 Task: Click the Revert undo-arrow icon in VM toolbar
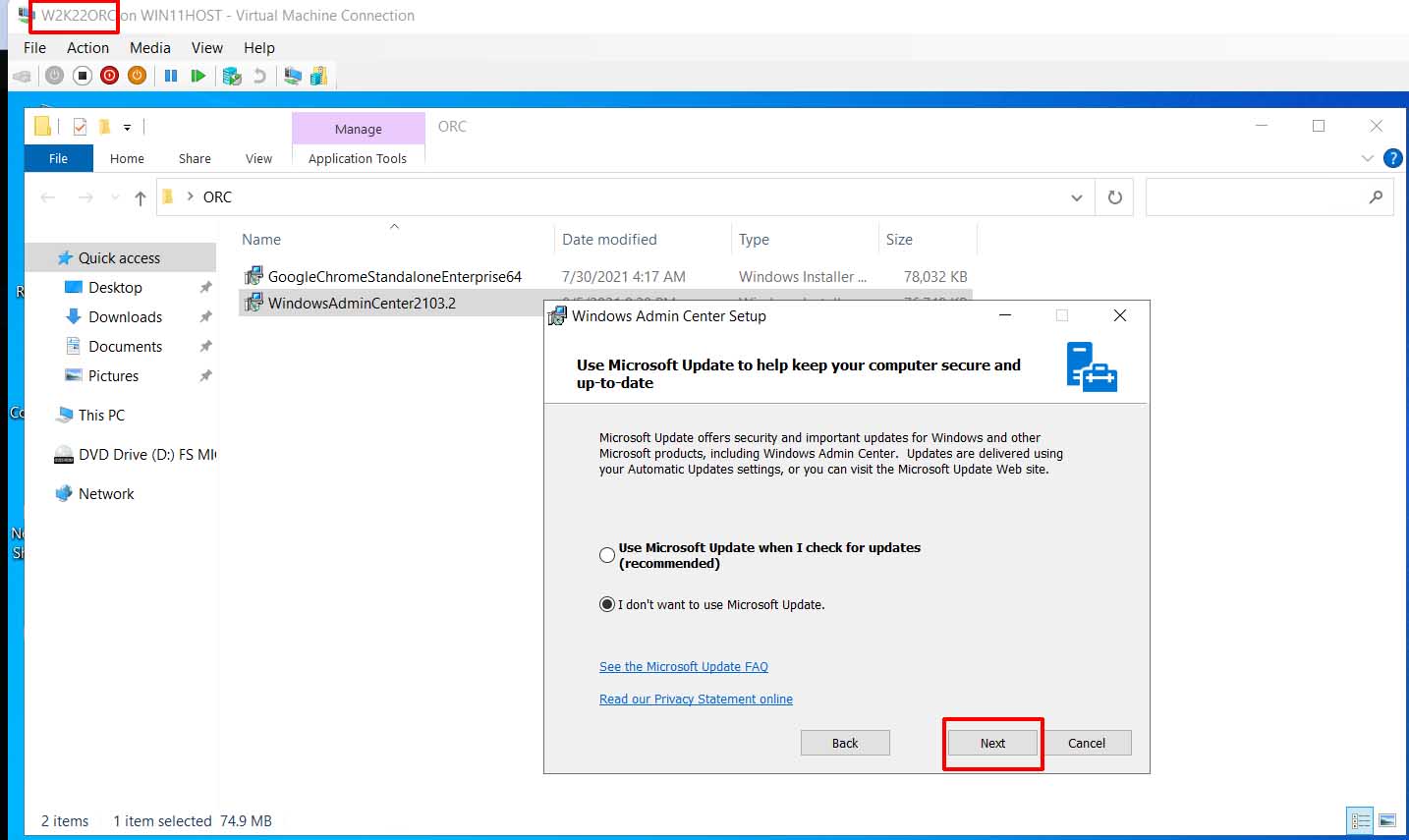coord(259,76)
